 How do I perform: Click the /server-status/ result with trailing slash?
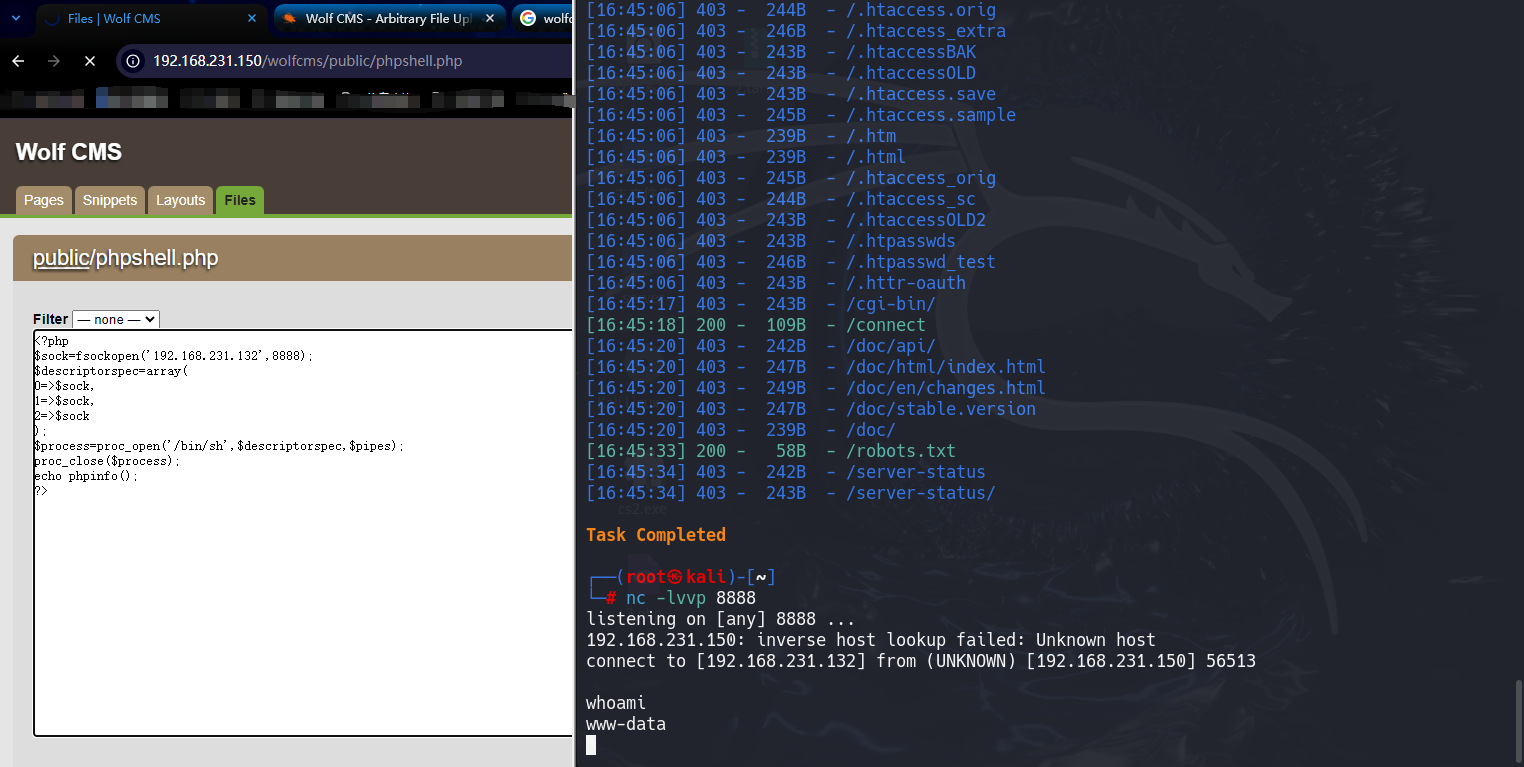[791, 493]
